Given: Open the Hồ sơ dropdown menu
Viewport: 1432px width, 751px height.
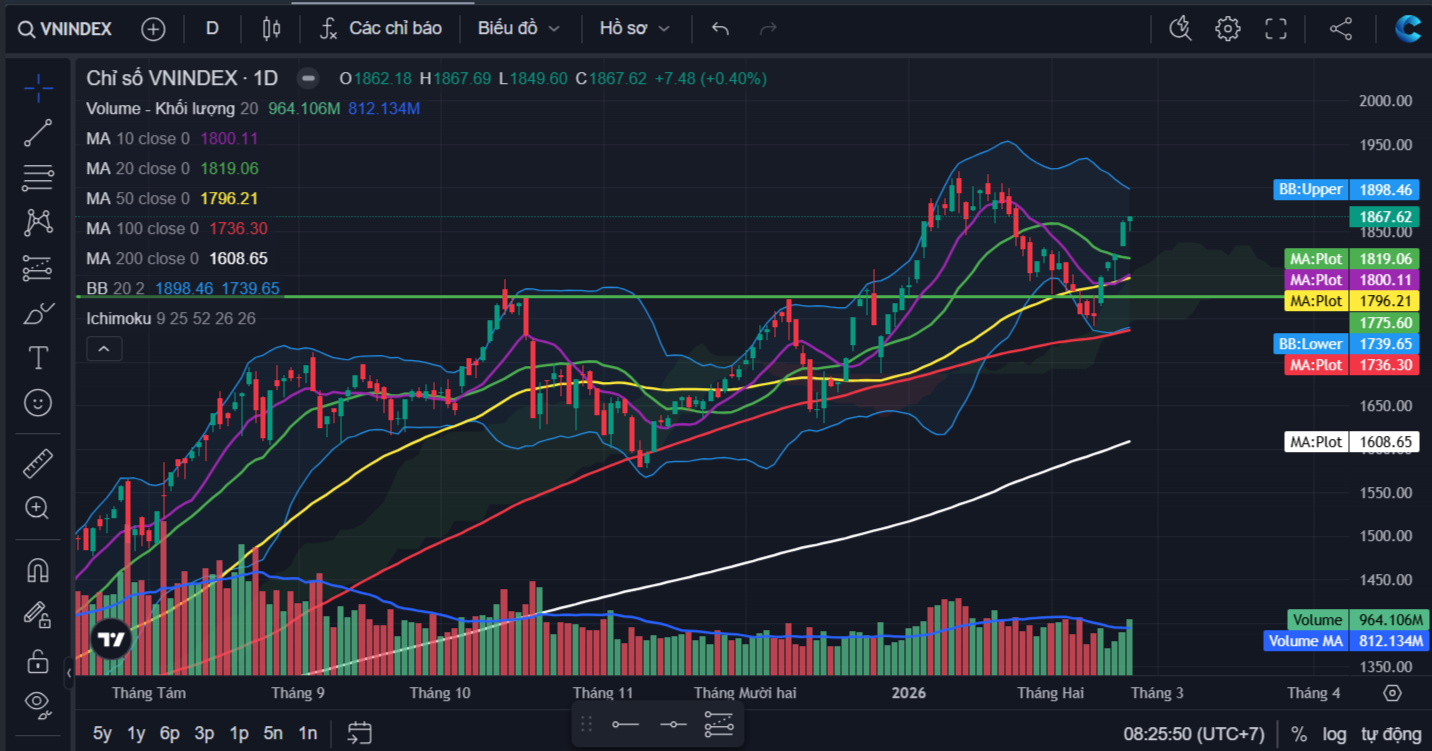Looking at the screenshot, I should point(634,29).
